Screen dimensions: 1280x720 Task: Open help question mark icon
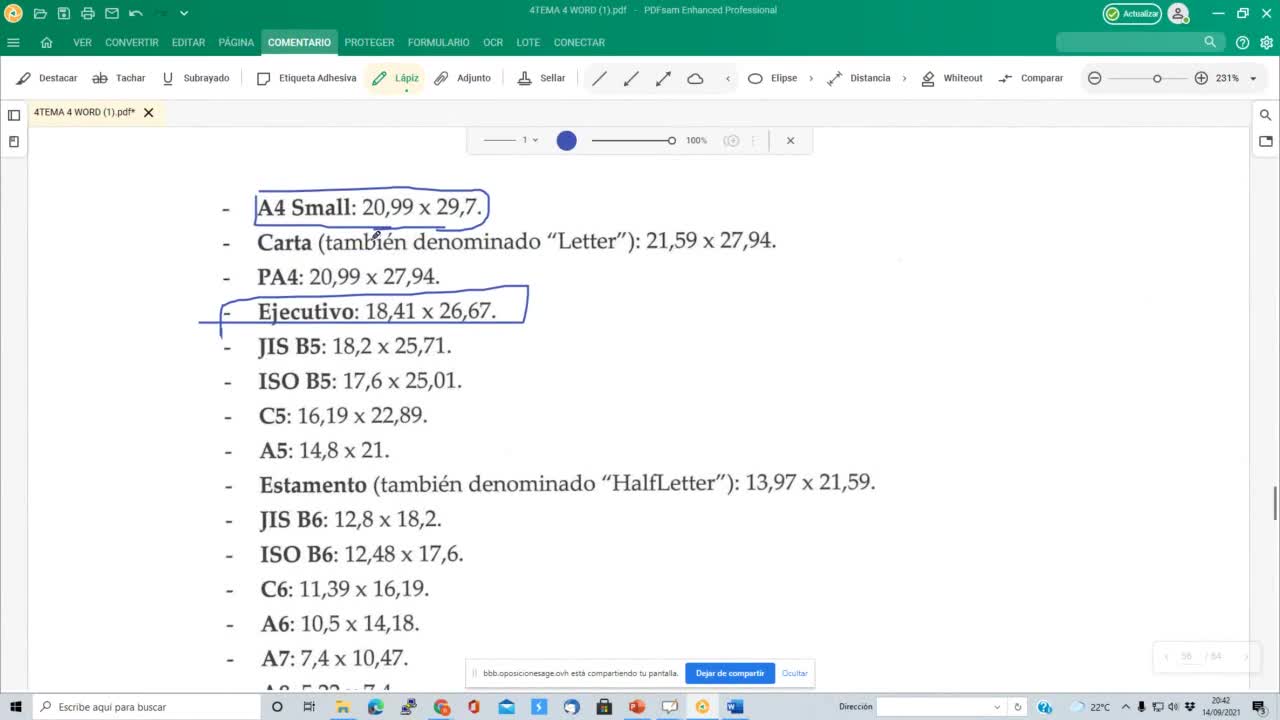point(1242,42)
